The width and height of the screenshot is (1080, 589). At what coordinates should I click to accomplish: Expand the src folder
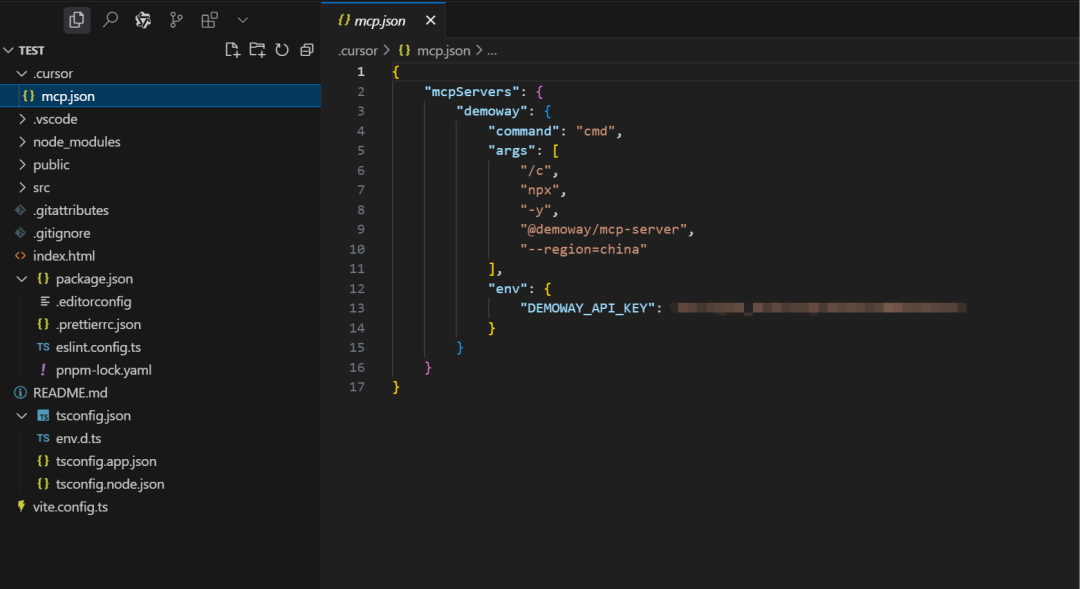pos(41,188)
